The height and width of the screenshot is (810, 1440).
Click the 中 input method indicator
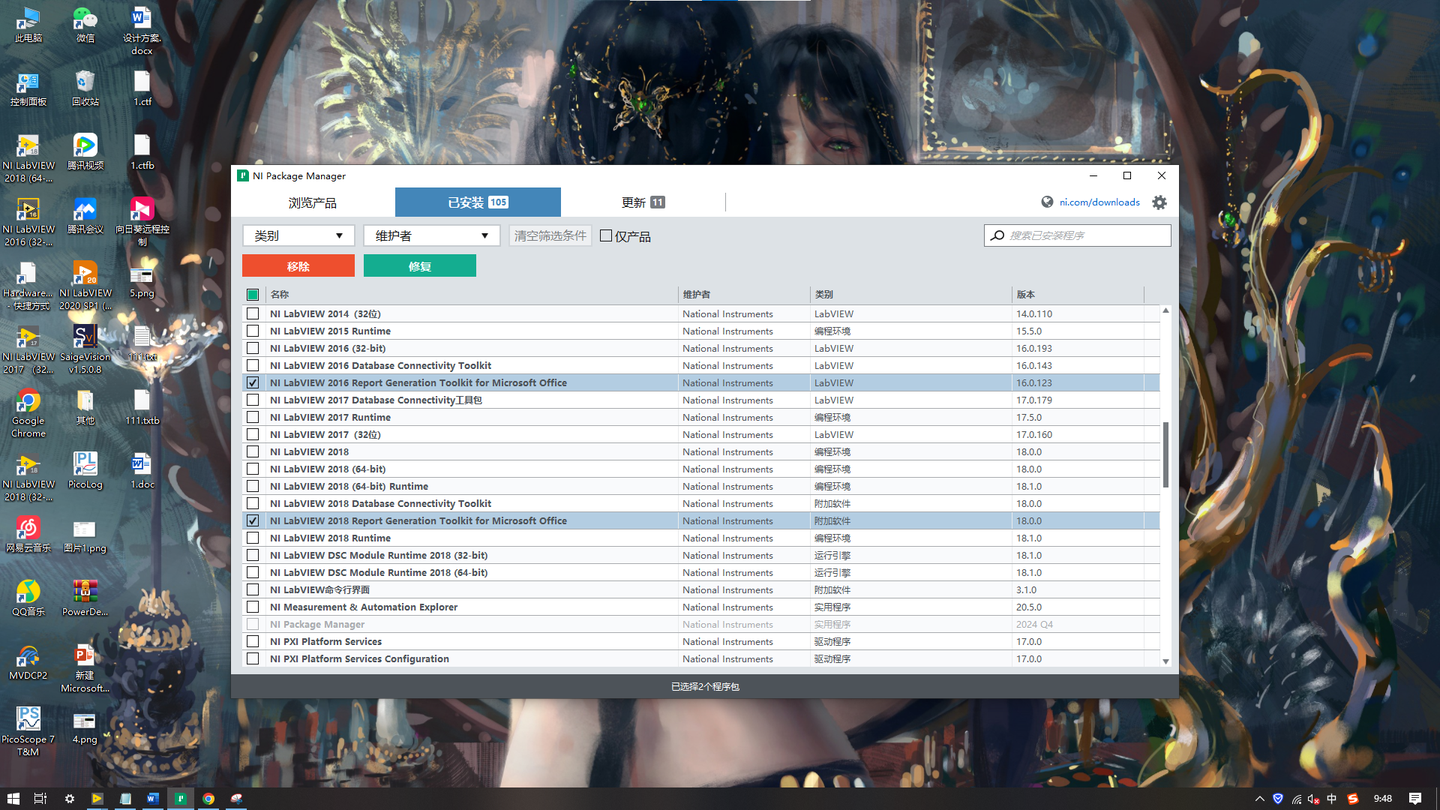[x=1332, y=799]
